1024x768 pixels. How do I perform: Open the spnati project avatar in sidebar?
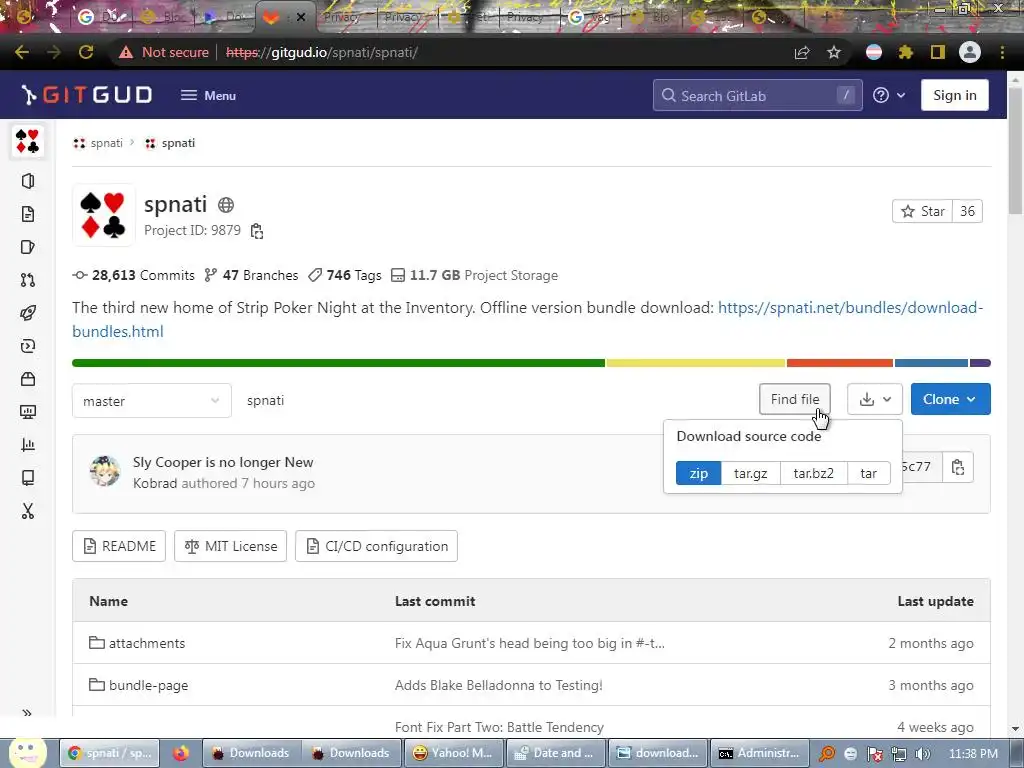27,141
